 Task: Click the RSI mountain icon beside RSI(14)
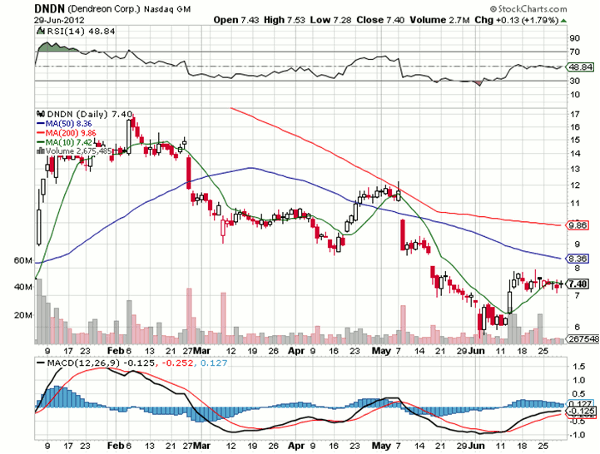coord(40,31)
